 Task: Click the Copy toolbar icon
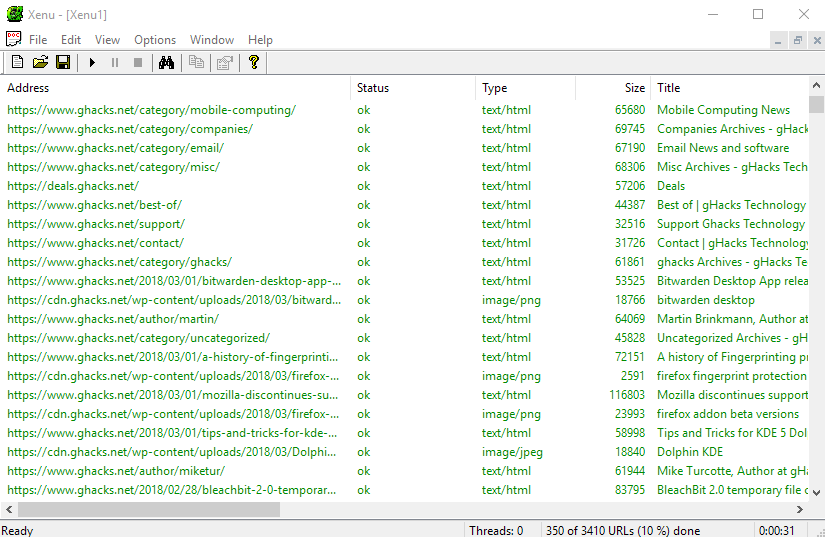[x=196, y=63]
